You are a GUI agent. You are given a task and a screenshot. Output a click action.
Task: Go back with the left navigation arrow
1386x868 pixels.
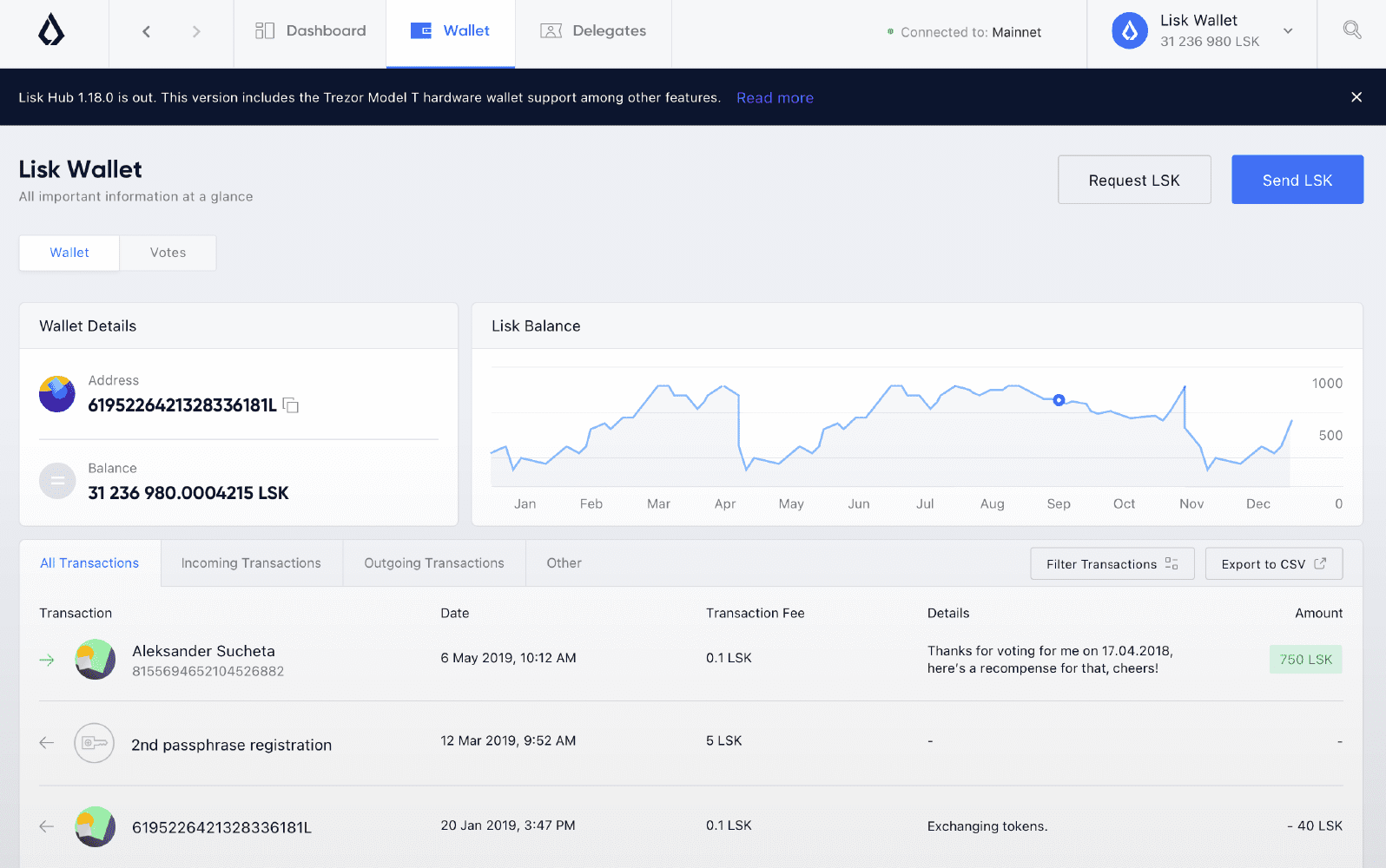(146, 32)
